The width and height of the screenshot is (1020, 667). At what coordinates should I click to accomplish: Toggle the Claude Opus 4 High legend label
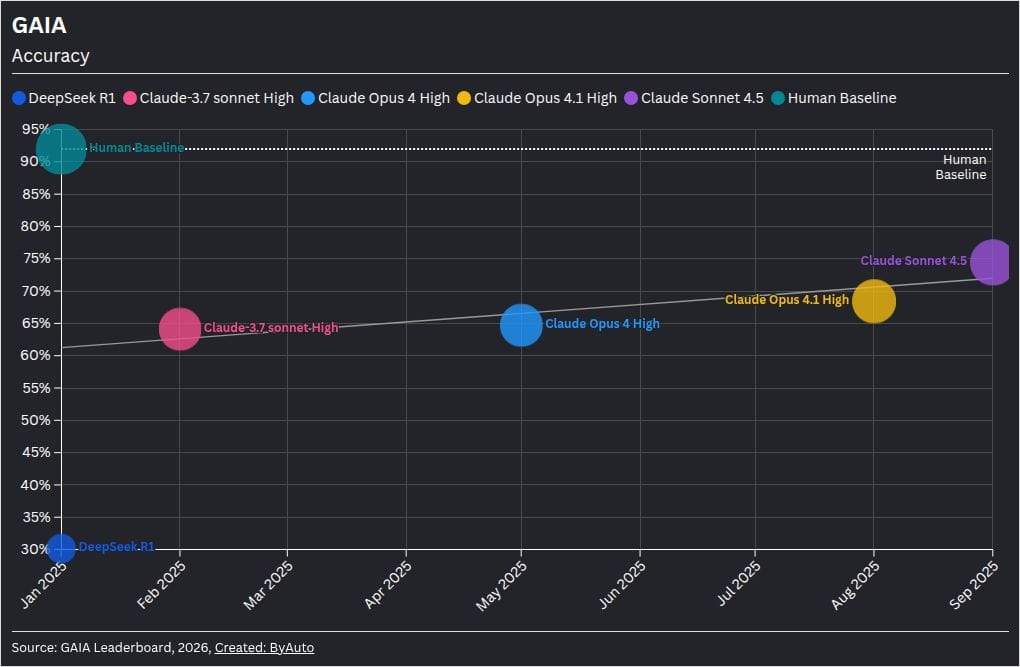[x=384, y=98]
